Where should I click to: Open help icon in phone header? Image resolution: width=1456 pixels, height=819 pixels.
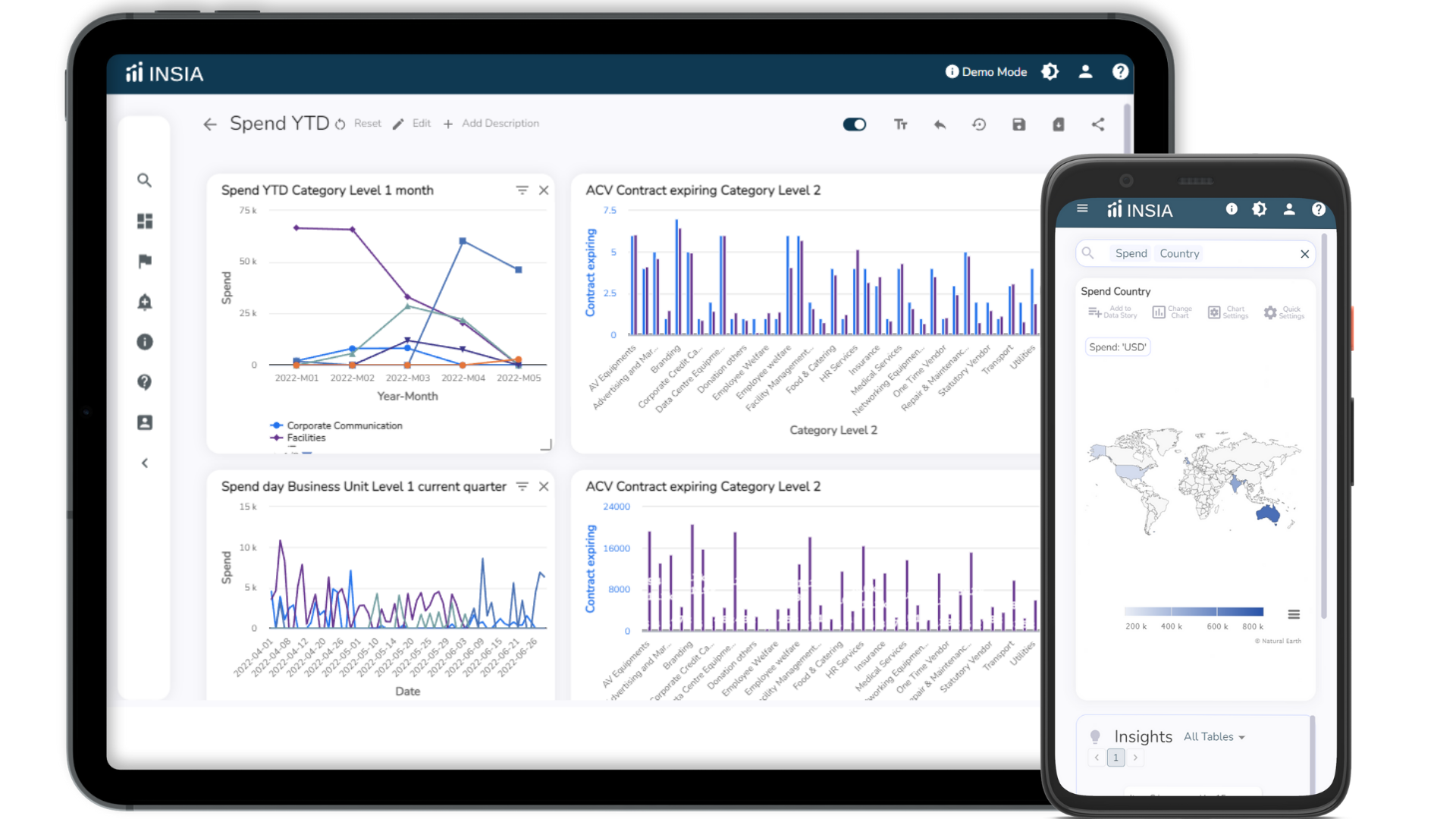(1319, 209)
